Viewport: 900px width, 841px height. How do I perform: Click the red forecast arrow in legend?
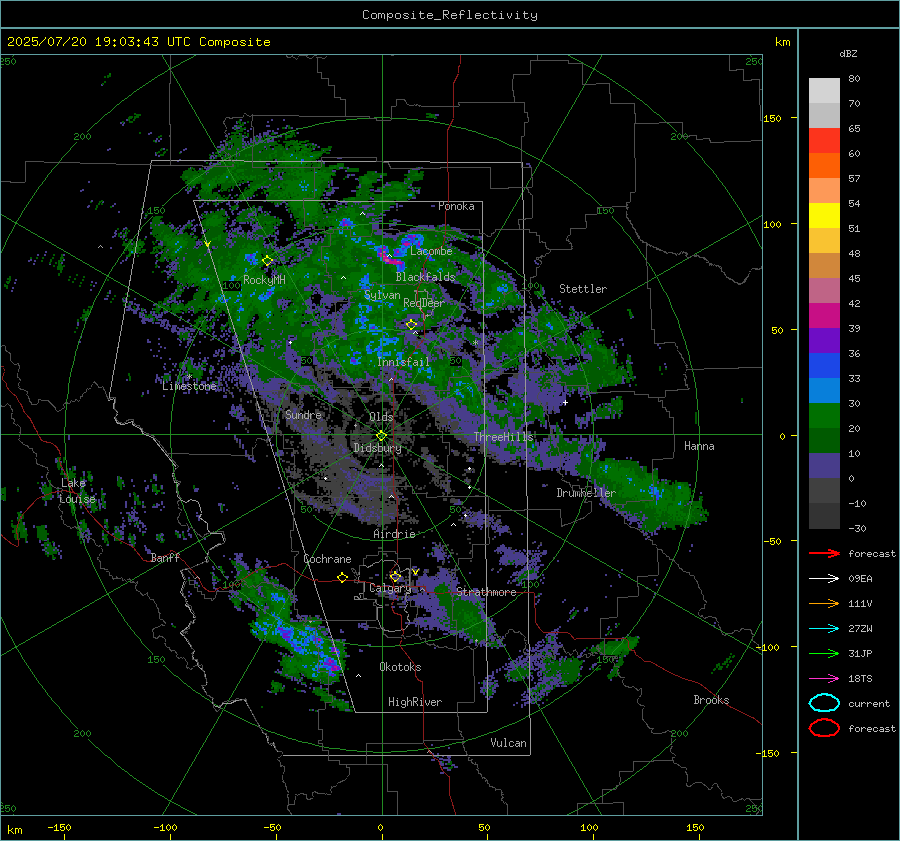824,553
